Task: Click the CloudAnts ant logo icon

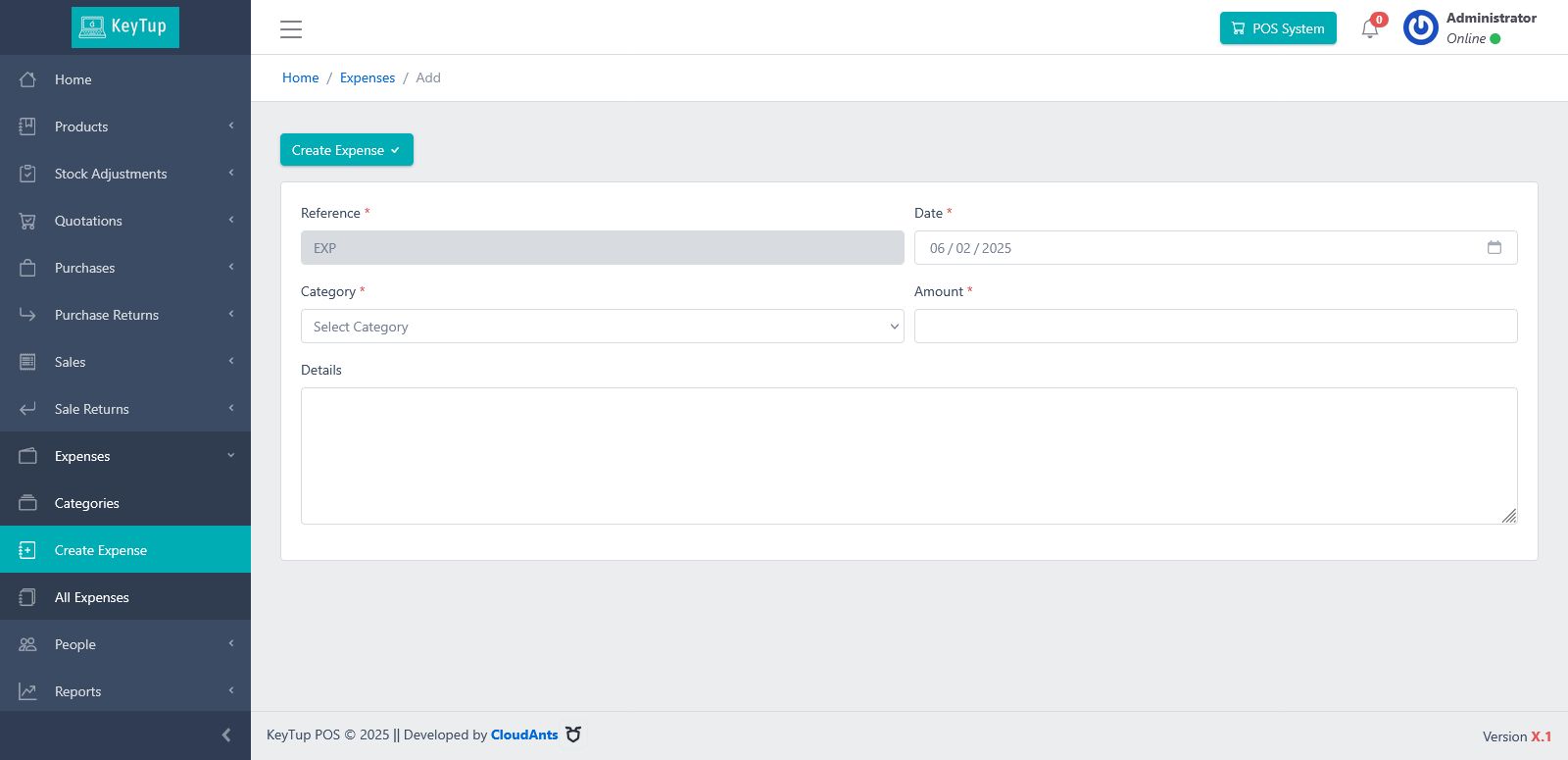Action: pyautogui.click(x=574, y=735)
